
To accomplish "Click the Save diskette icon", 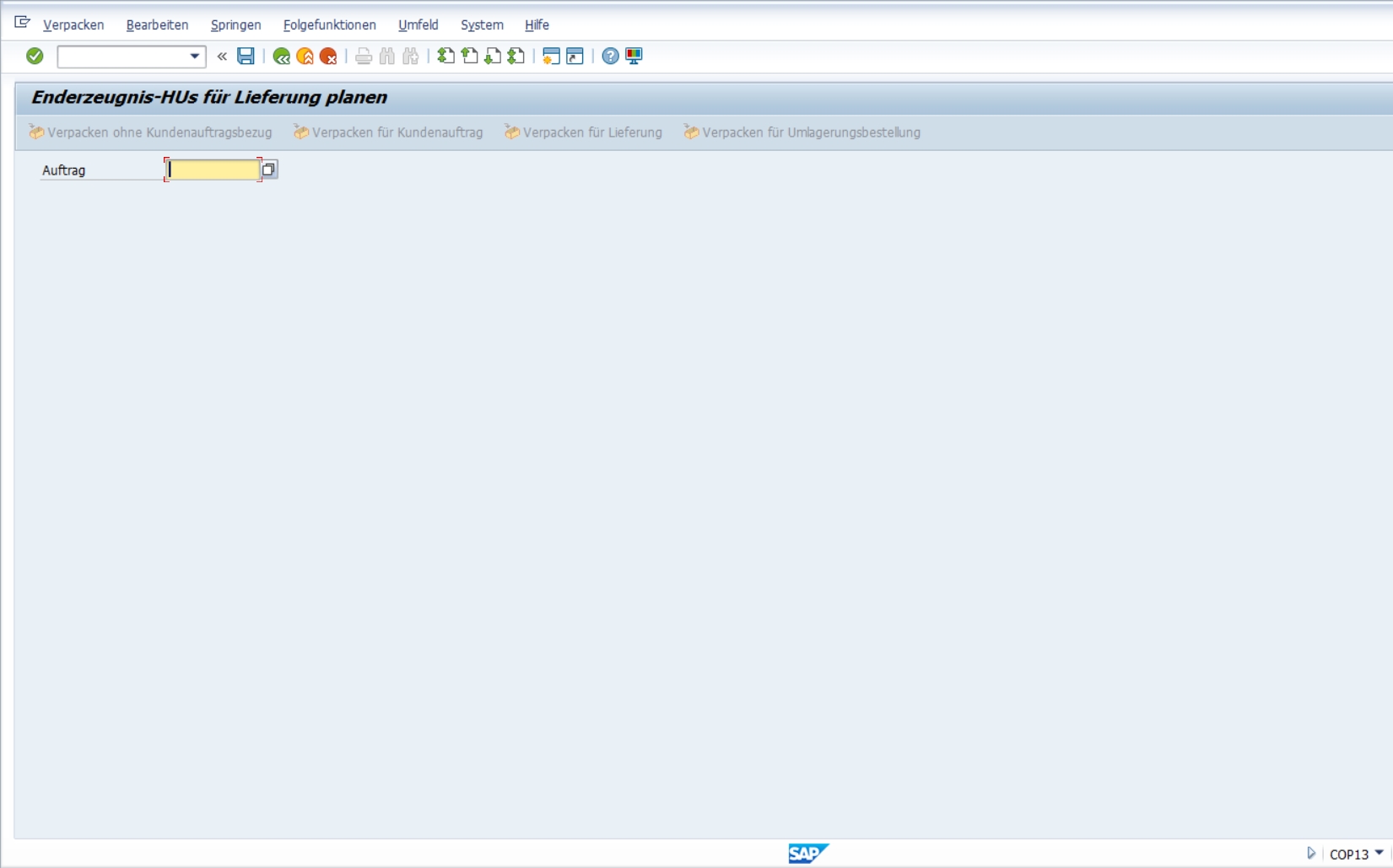I will pyautogui.click(x=246, y=56).
